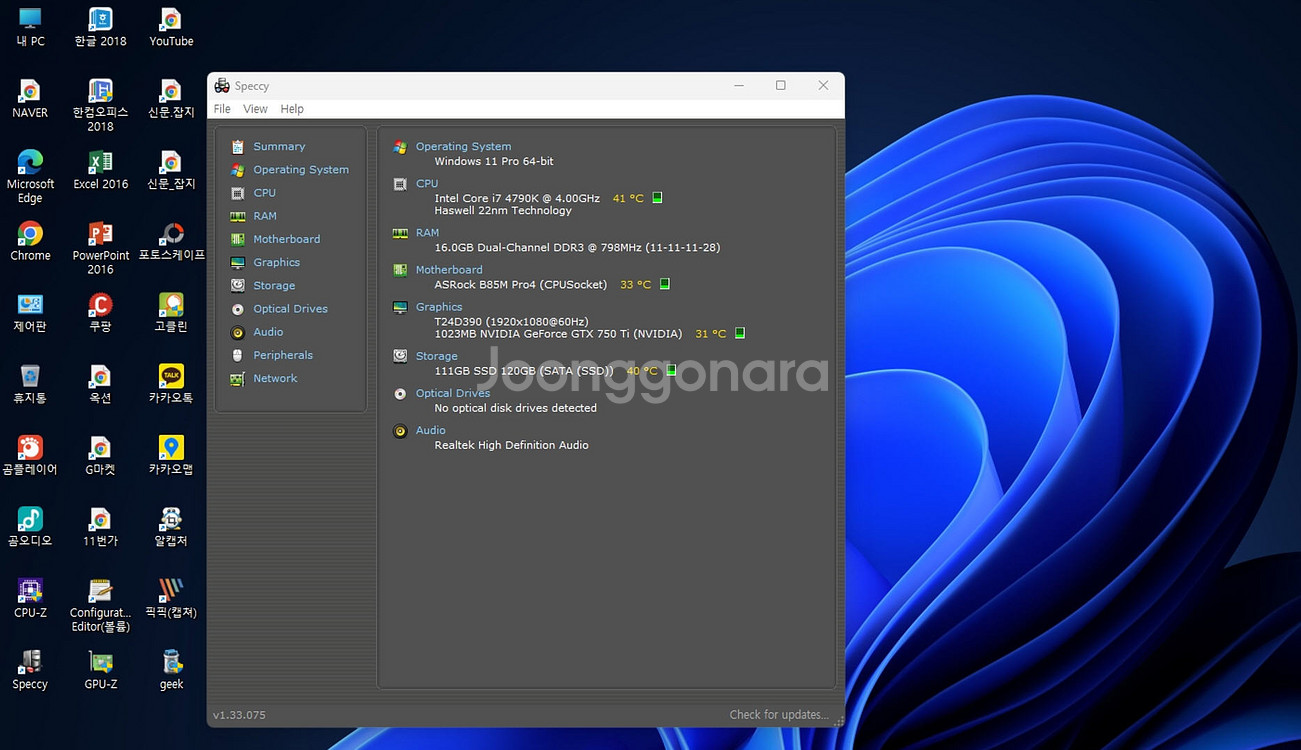Screen dimensions: 1301x750
Task: Open the View menu
Action: tap(255, 109)
